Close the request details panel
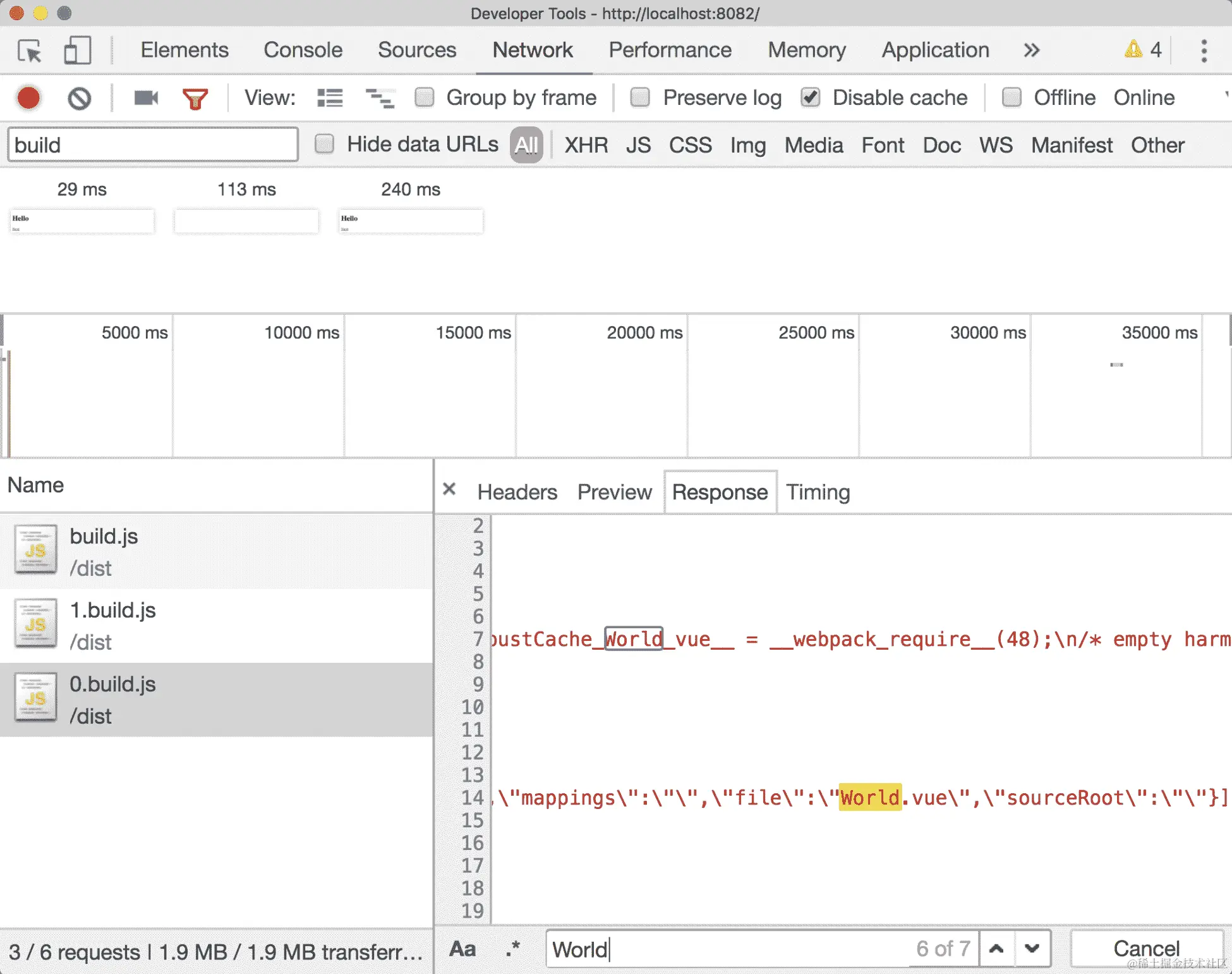Screen dimensions: 1232x974 (x=449, y=489)
